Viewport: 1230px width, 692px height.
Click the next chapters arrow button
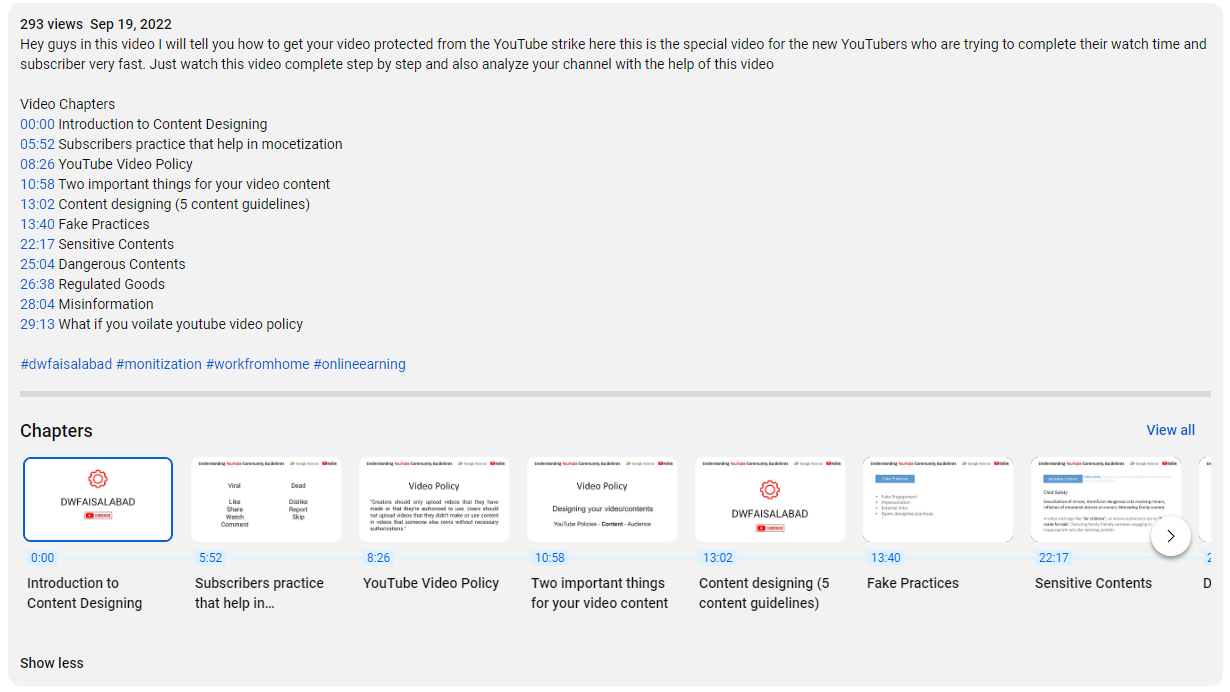(x=1170, y=536)
